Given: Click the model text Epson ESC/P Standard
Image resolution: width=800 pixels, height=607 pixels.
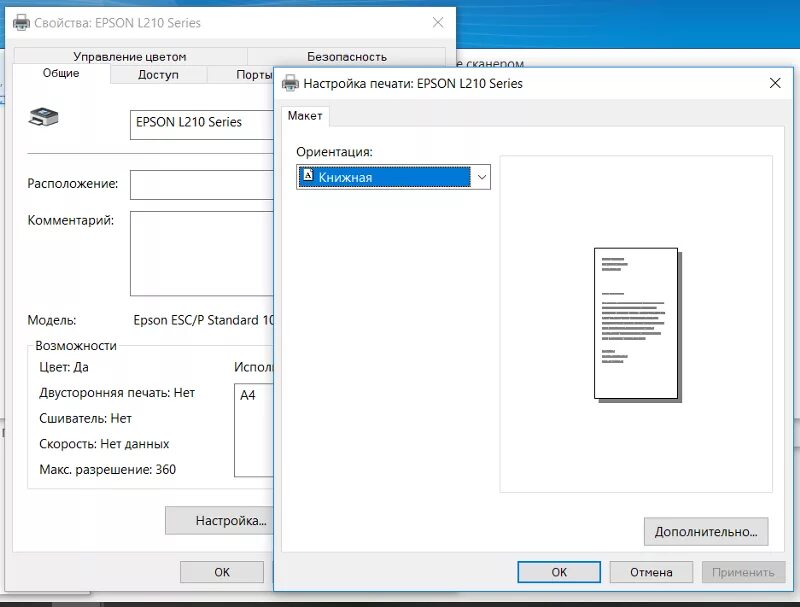Looking at the screenshot, I should tap(204, 320).
